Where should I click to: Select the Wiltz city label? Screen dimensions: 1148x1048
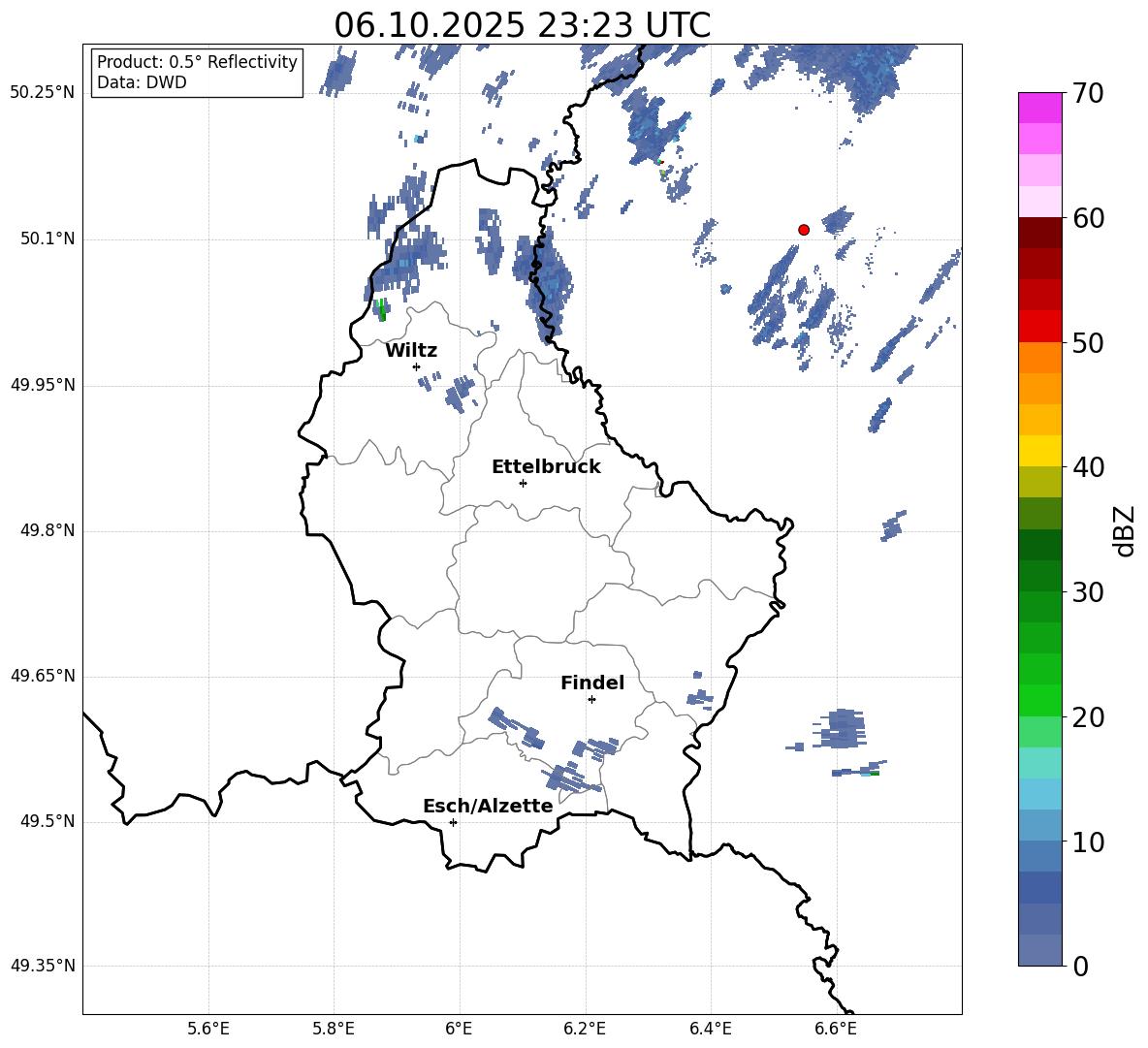(411, 351)
